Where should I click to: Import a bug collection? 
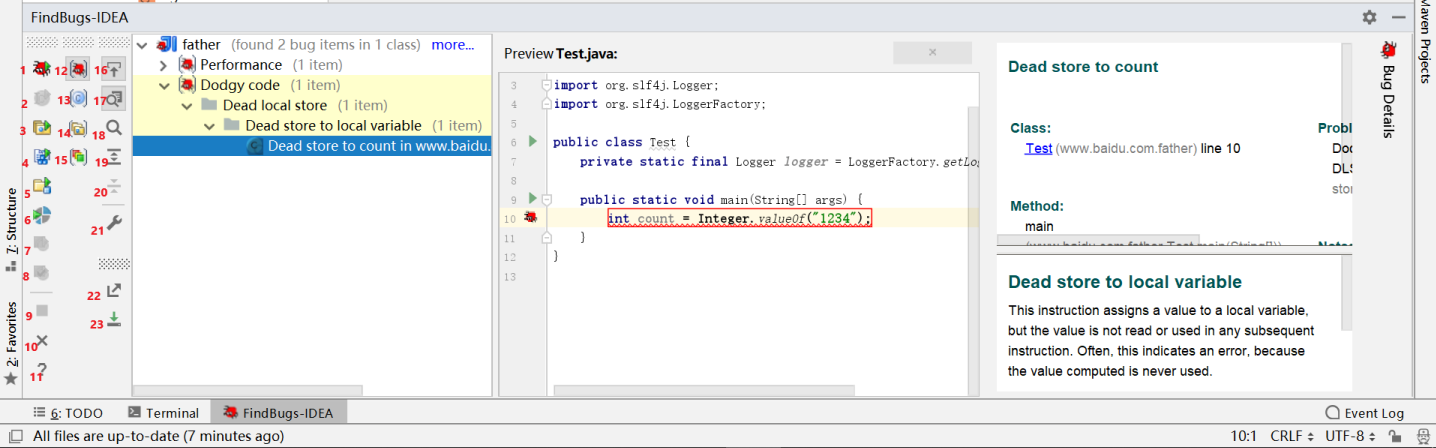click(114, 319)
